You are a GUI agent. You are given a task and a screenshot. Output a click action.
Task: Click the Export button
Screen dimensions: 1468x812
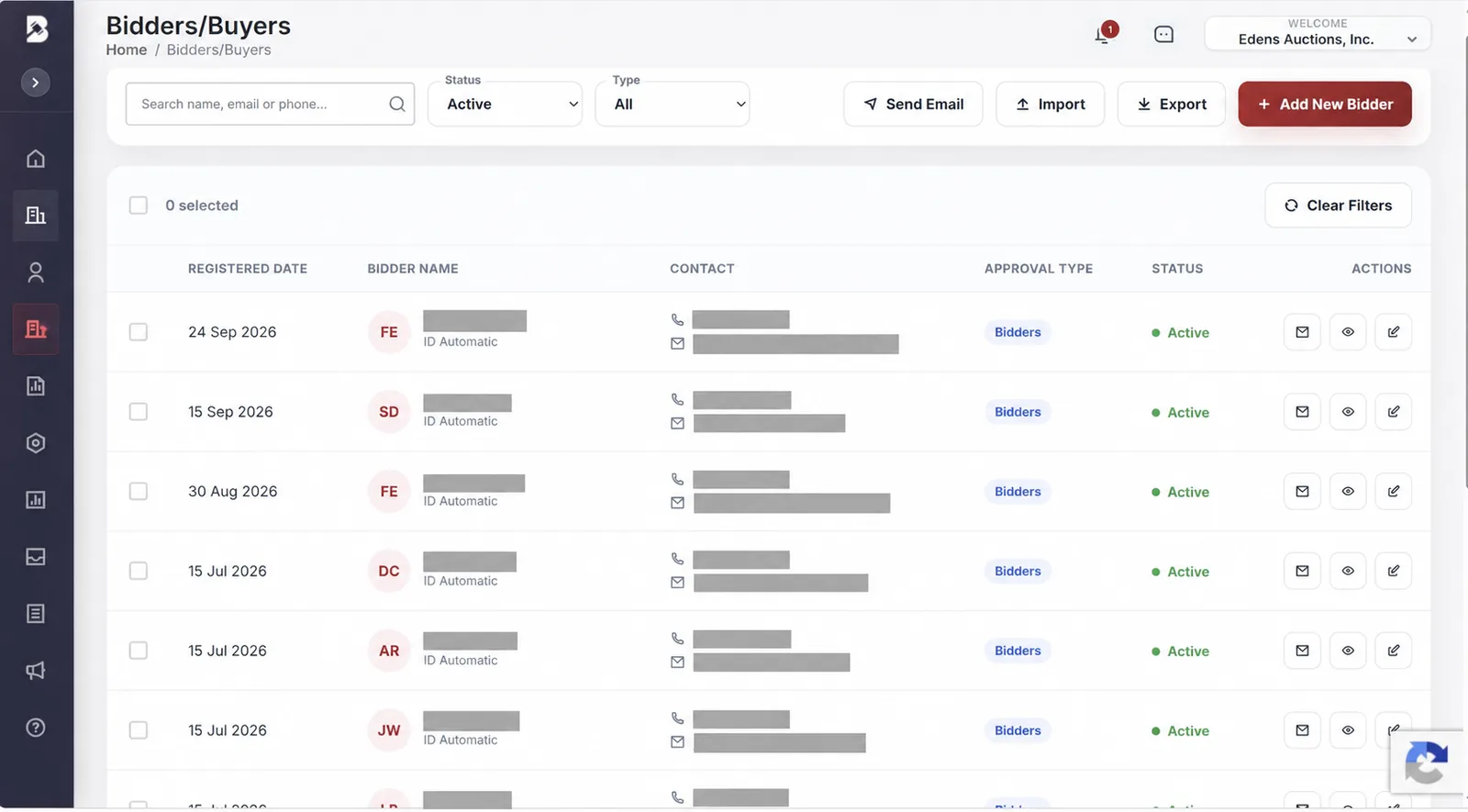(x=1172, y=104)
